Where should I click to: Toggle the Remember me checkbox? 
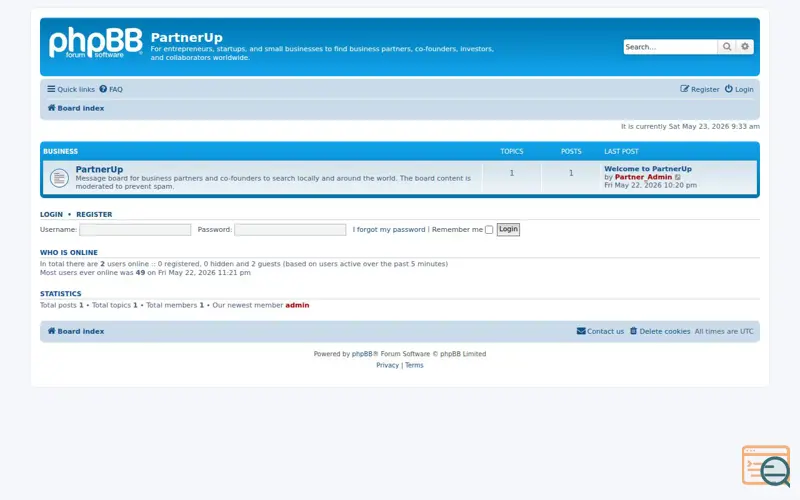coord(489,230)
